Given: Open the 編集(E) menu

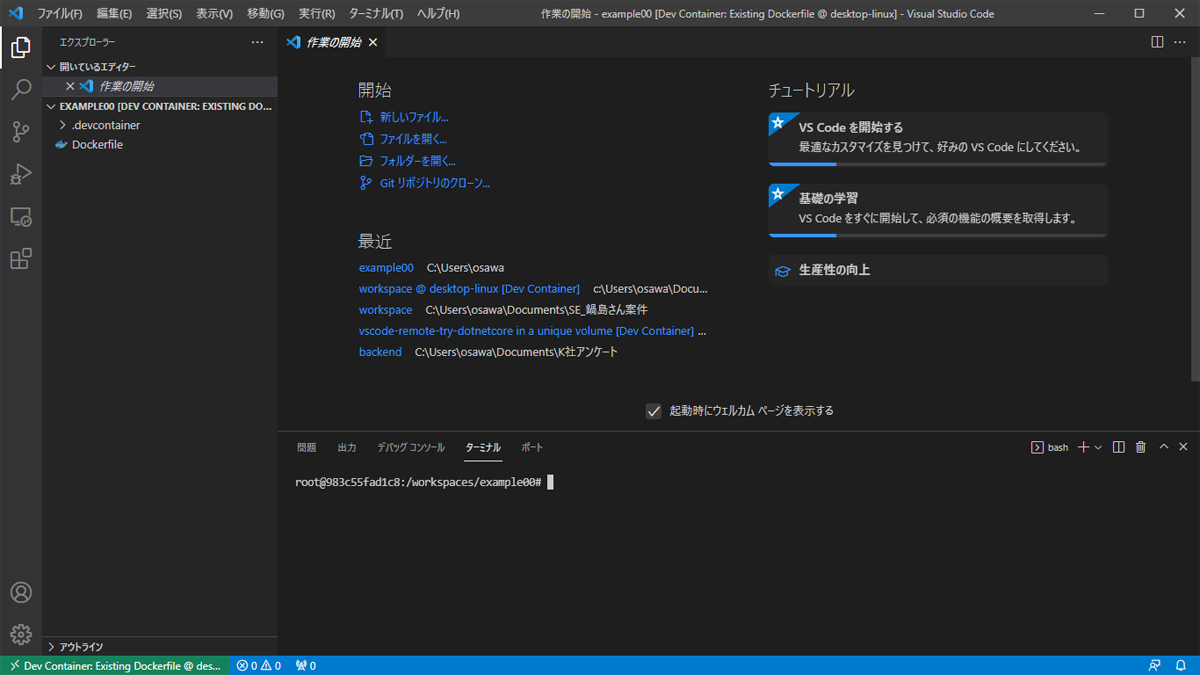Looking at the screenshot, I should (114, 14).
